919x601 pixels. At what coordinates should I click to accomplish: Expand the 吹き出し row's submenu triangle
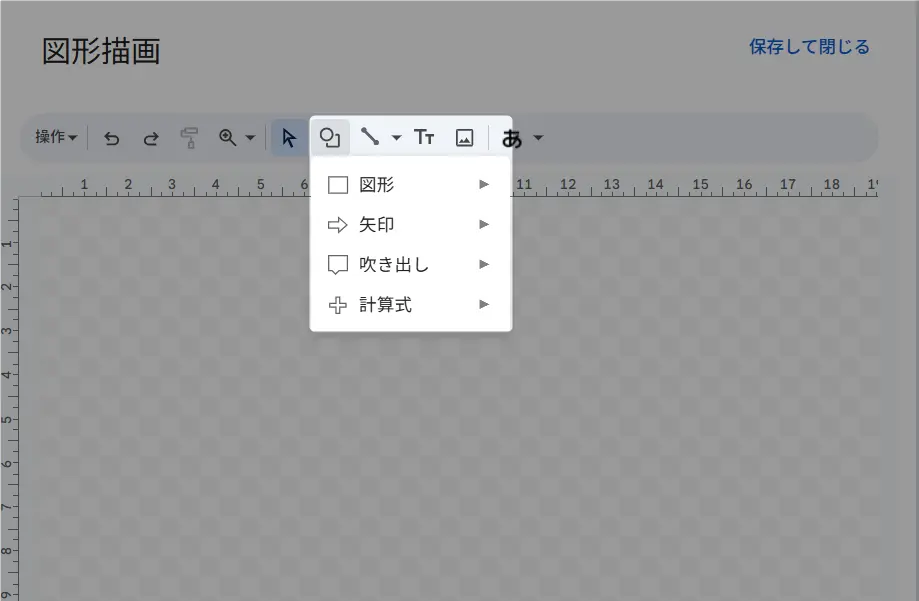484,264
